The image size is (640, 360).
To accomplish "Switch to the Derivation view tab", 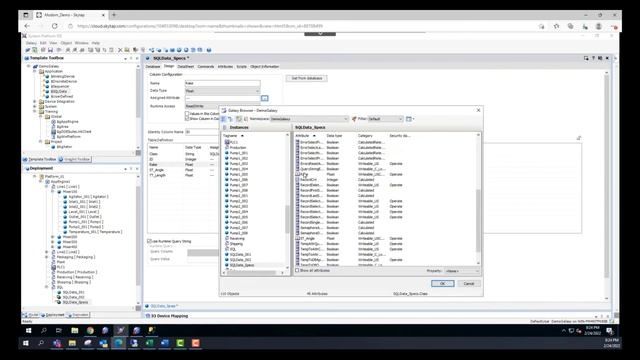I will click(x=78, y=315).
